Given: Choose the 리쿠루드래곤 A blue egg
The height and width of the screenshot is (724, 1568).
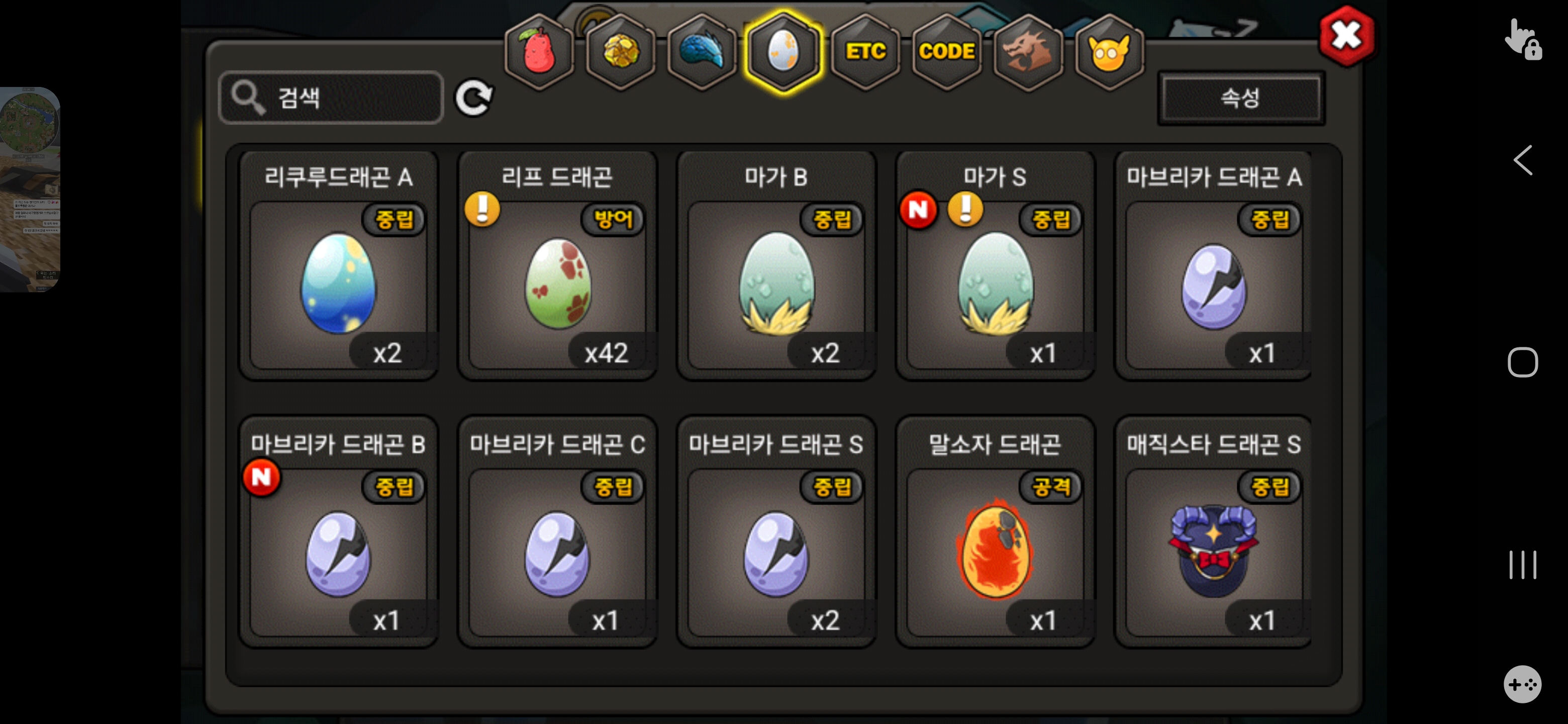Looking at the screenshot, I should 338,266.
